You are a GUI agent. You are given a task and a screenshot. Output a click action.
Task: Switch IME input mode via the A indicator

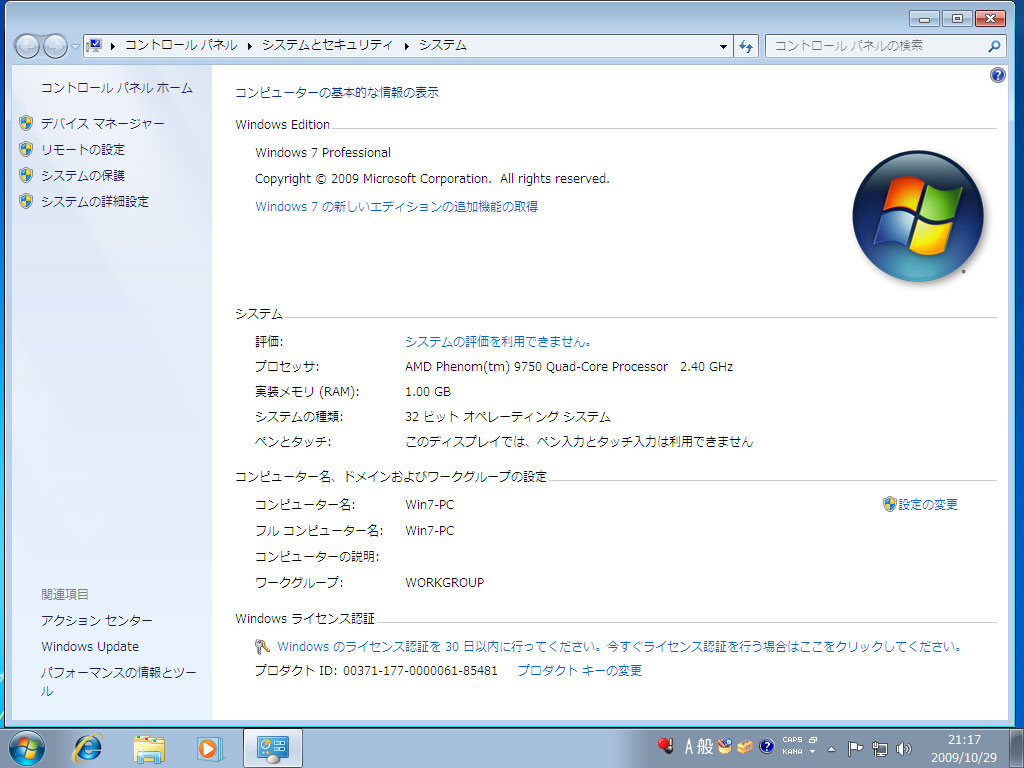click(688, 746)
